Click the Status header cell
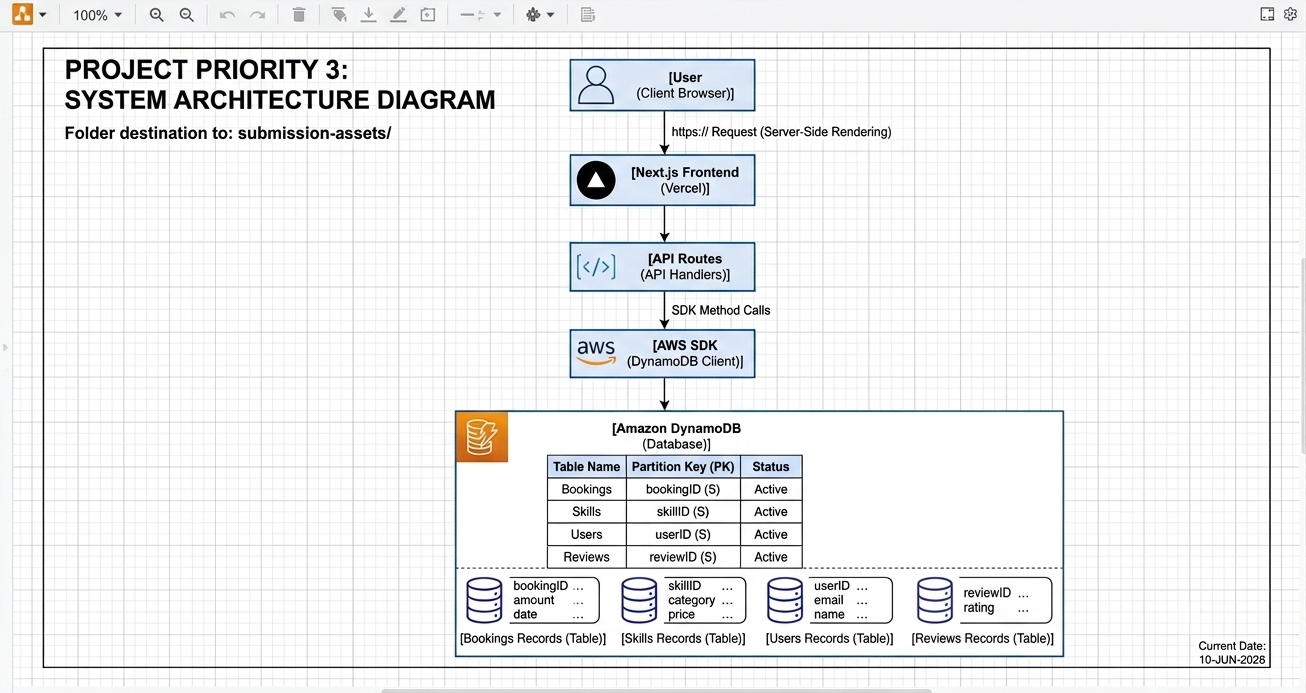This screenshot has width=1306, height=693. point(771,467)
